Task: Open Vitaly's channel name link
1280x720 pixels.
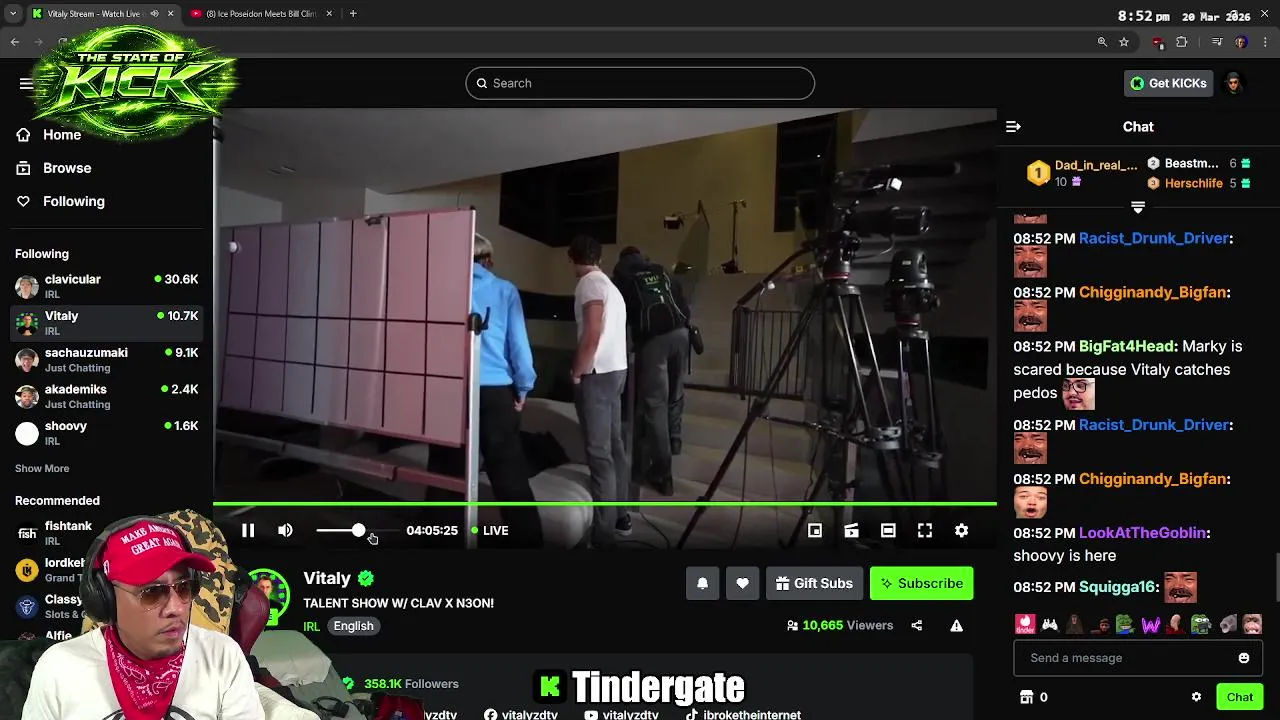Action: click(x=327, y=578)
